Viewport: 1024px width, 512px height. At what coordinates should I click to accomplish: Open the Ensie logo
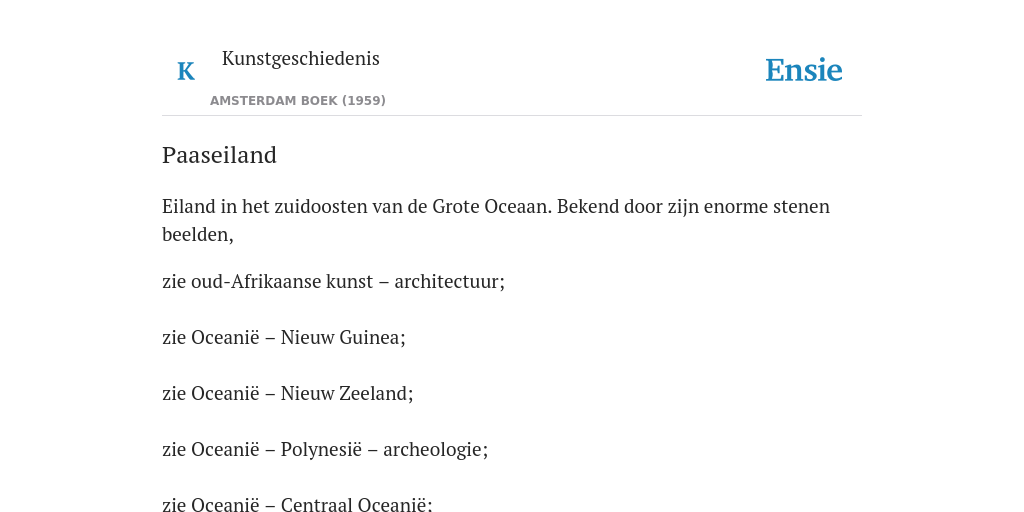pos(804,70)
